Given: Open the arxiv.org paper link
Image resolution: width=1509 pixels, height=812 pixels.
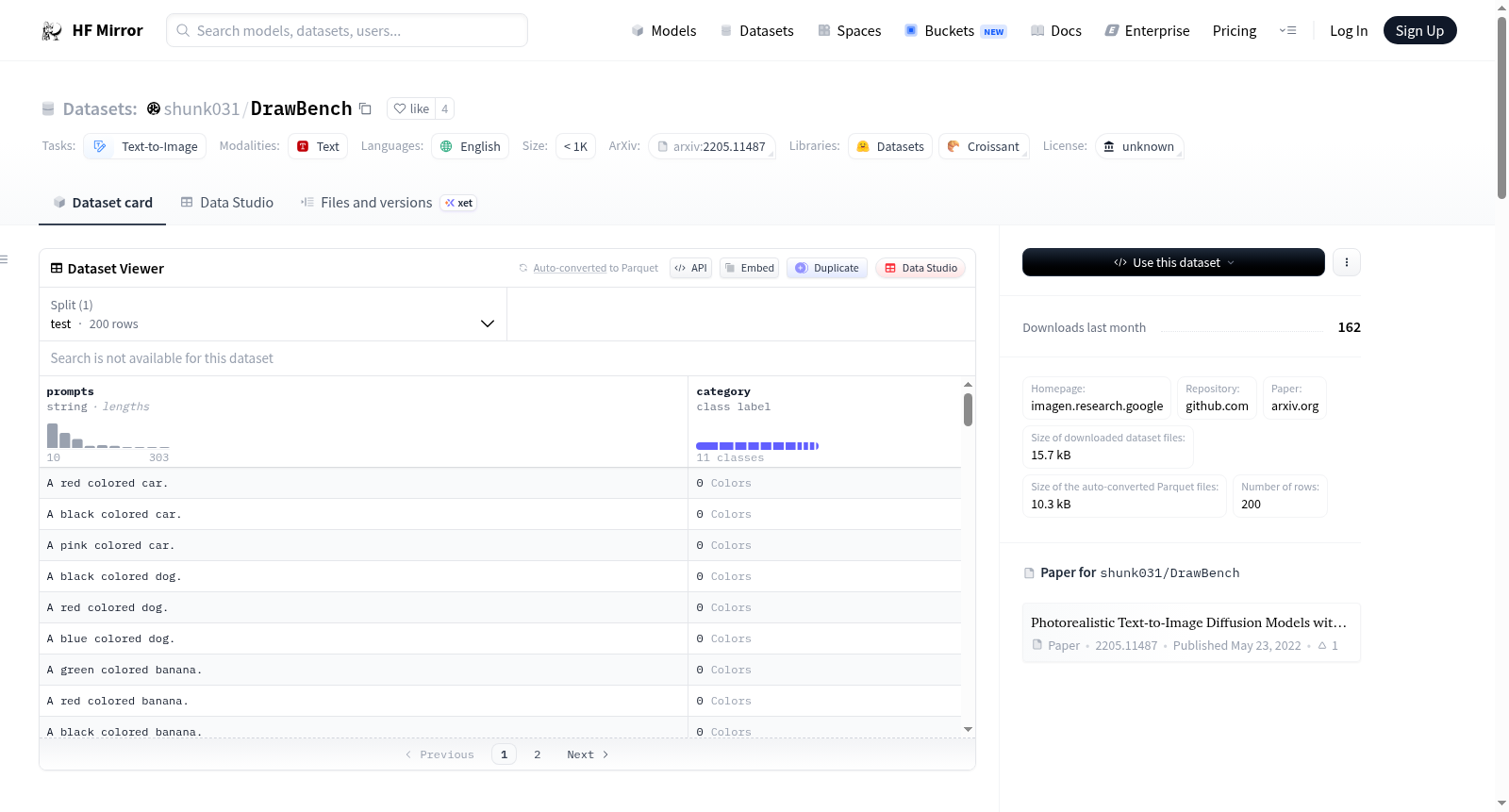Looking at the screenshot, I should 1295,397.
